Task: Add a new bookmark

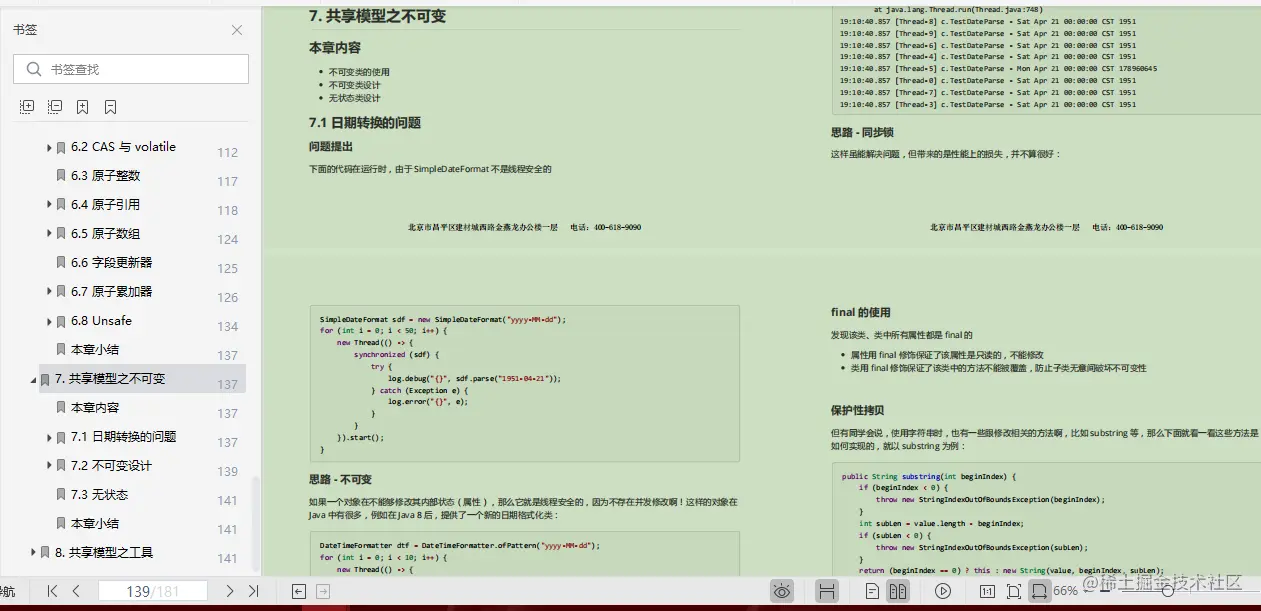Action: point(83,106)
